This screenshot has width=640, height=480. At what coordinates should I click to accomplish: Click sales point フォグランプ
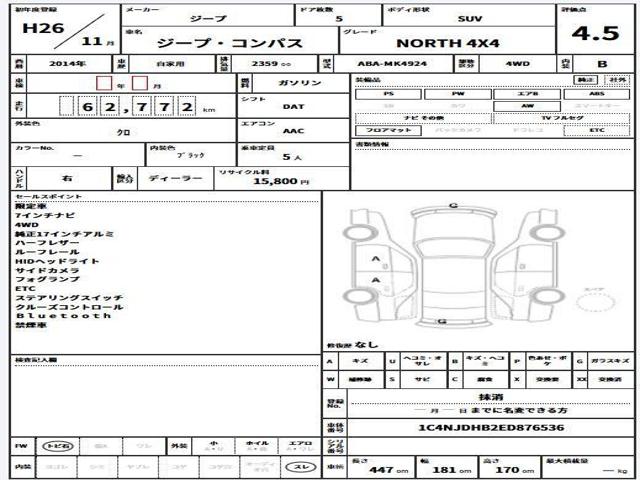point(47,279)
